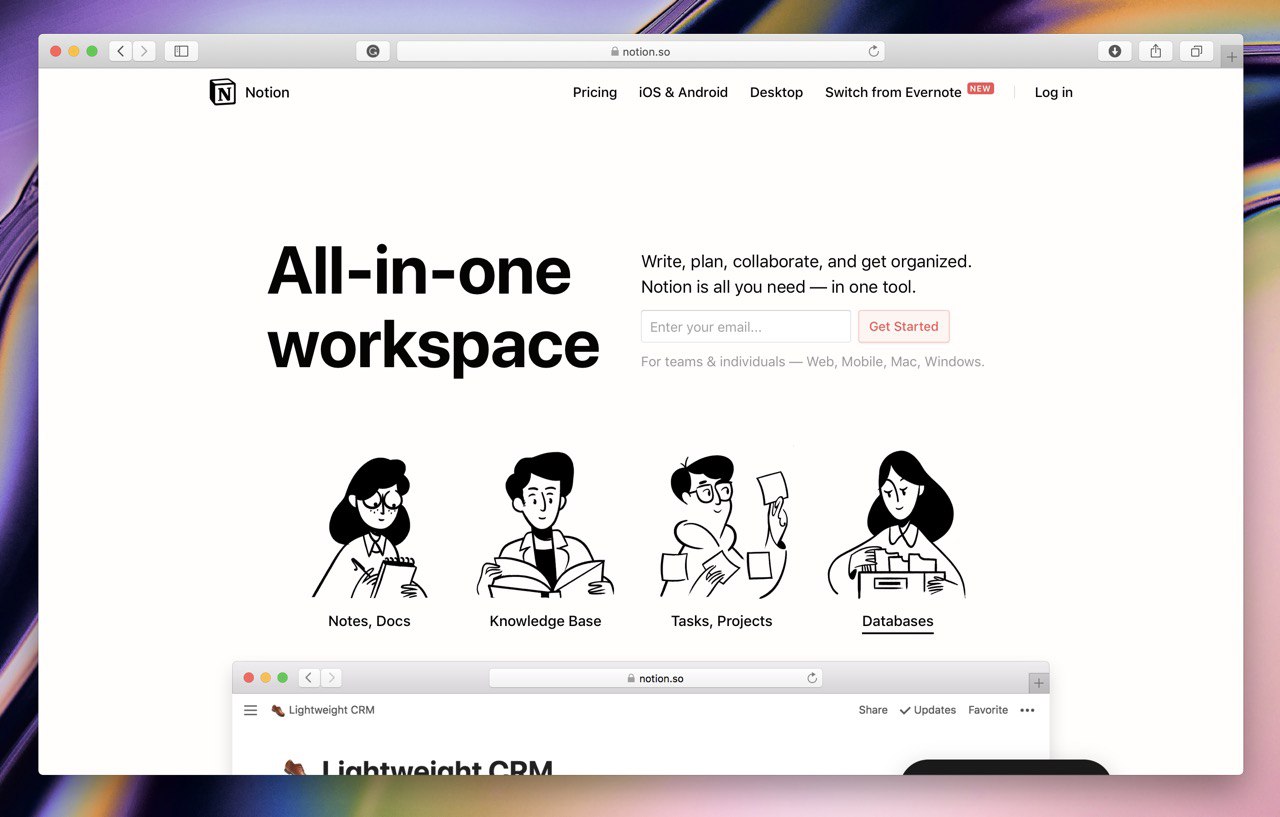This screenshot has height=817, width=1280.
Task: Click the Lightweight CRM shoe page icon
Action: (x=296, y=768)
